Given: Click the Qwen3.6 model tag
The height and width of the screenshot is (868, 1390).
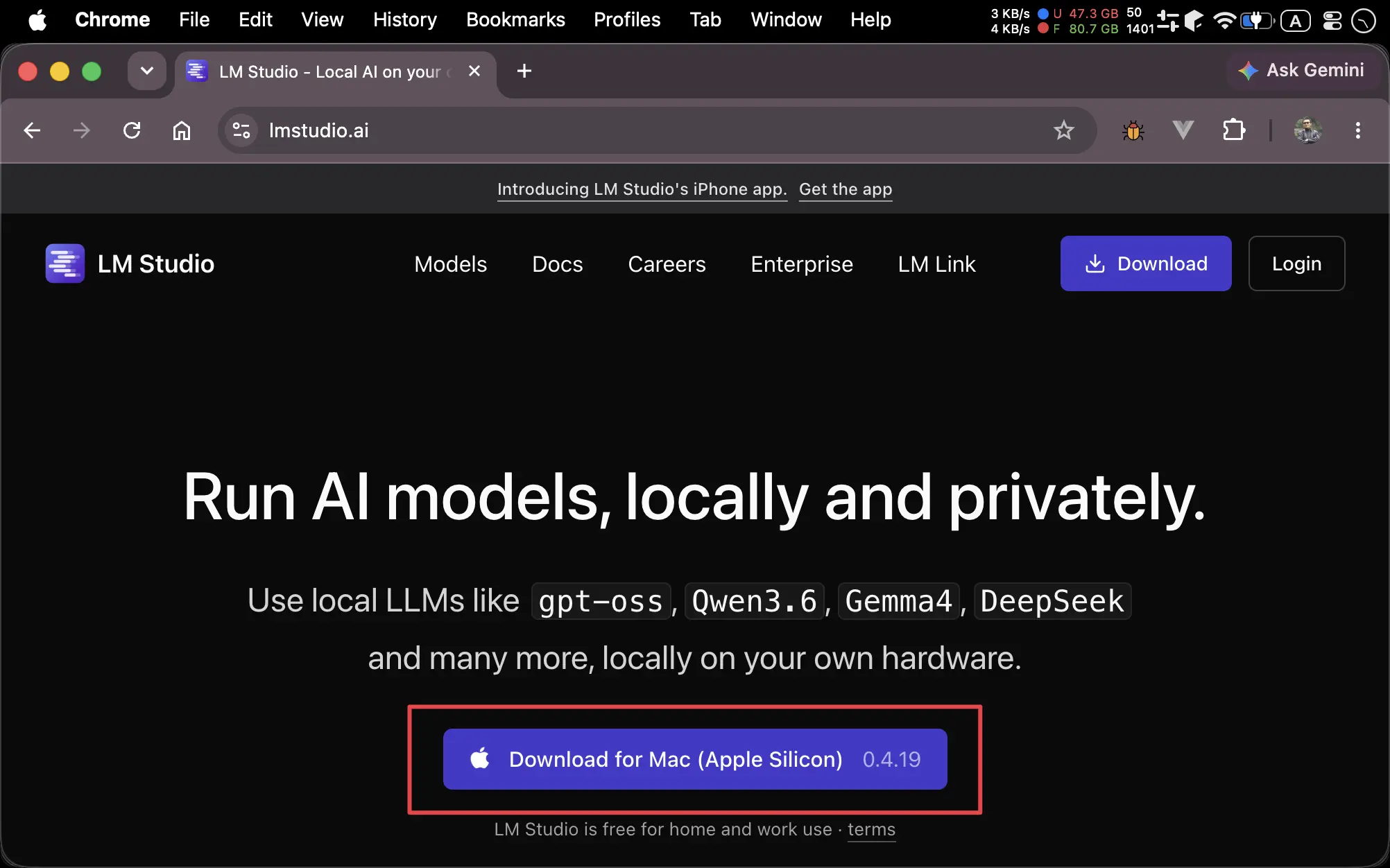Looking at the screenshot, I should coord(754,601).
